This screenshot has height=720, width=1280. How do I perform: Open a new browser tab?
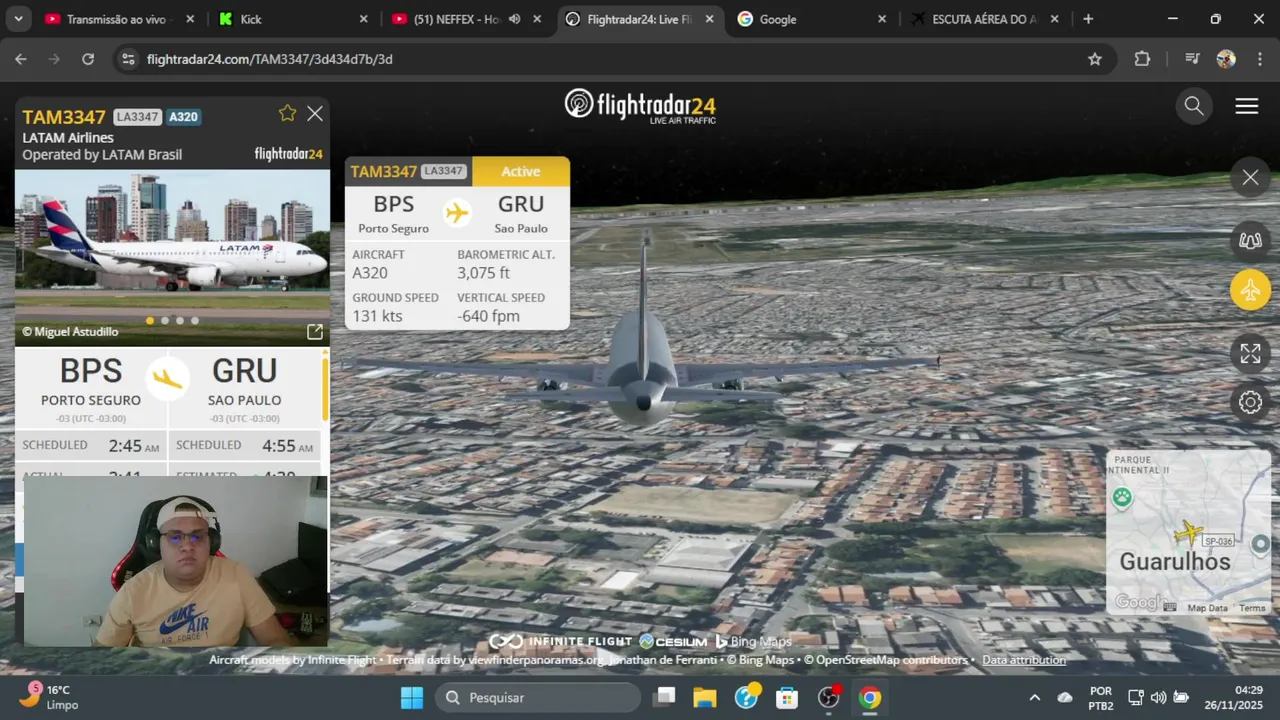pos(1088,19)
